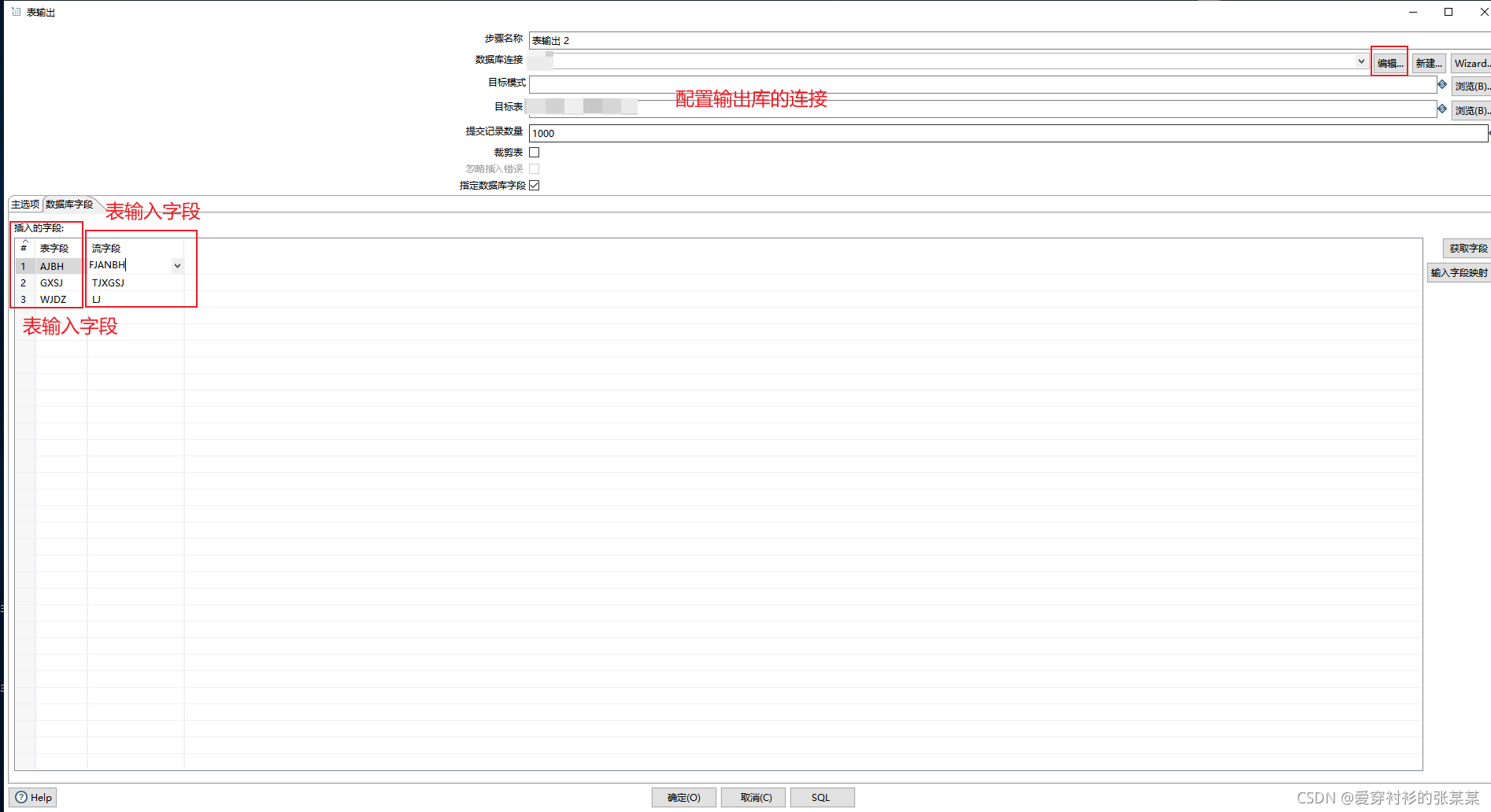
Task: Click the 输入字段映射 button
Action: pyautogui.click(x=1459, y=272)
